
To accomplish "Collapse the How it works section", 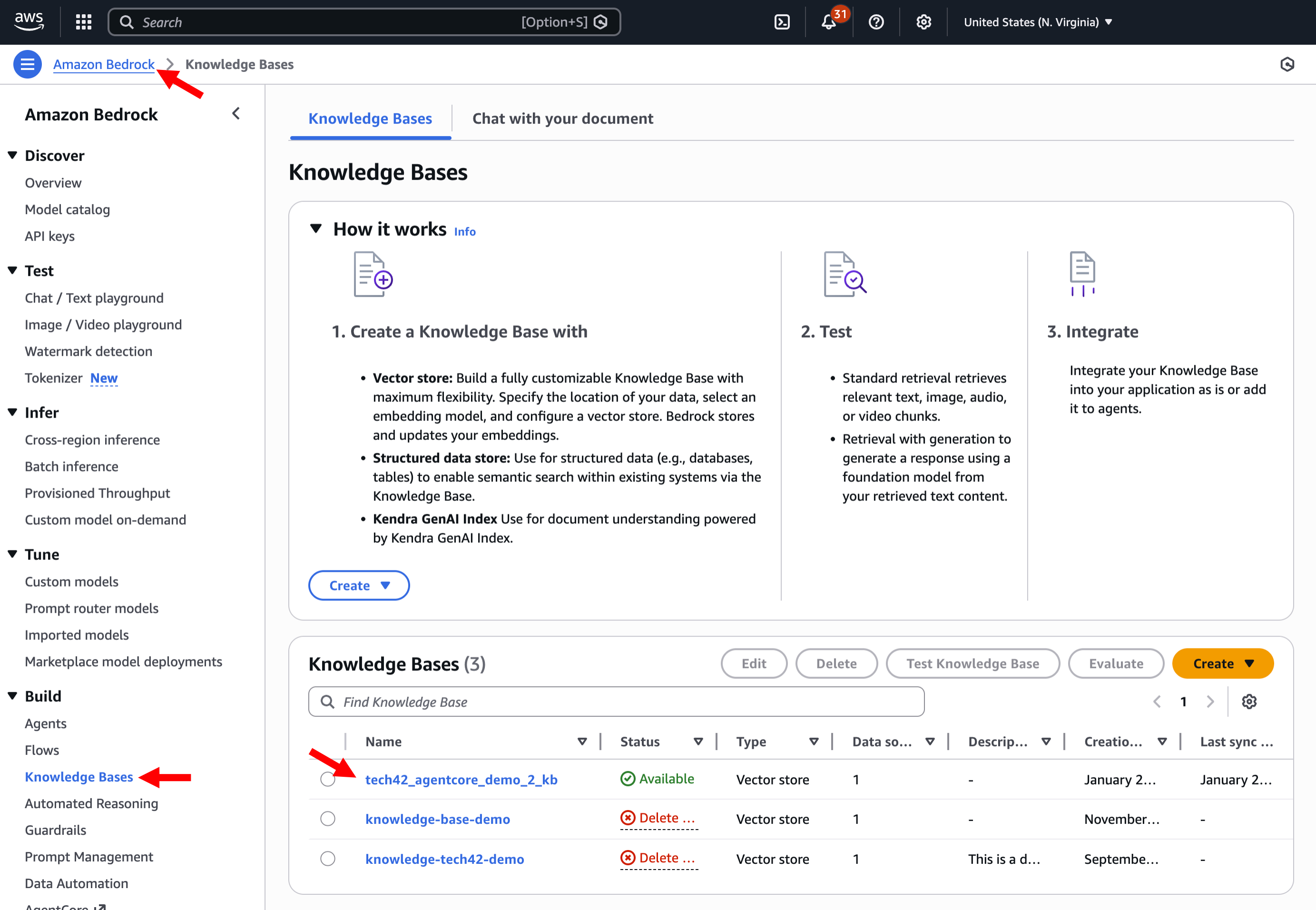I will 316,229.
